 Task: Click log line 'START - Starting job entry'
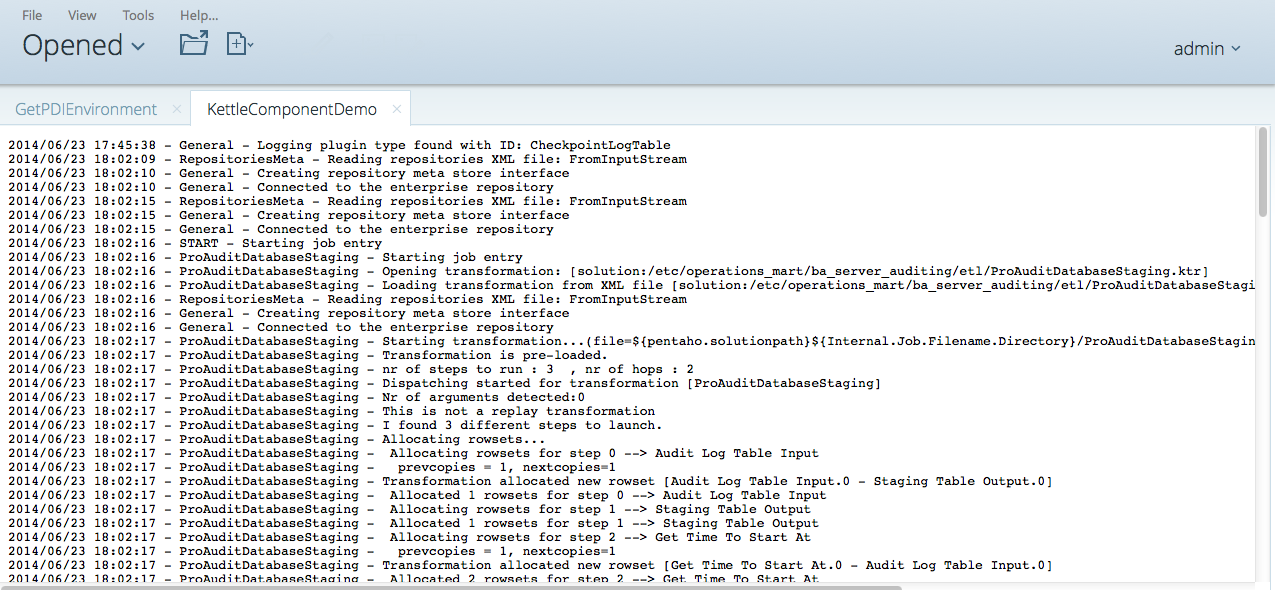(x=195, y=243)
